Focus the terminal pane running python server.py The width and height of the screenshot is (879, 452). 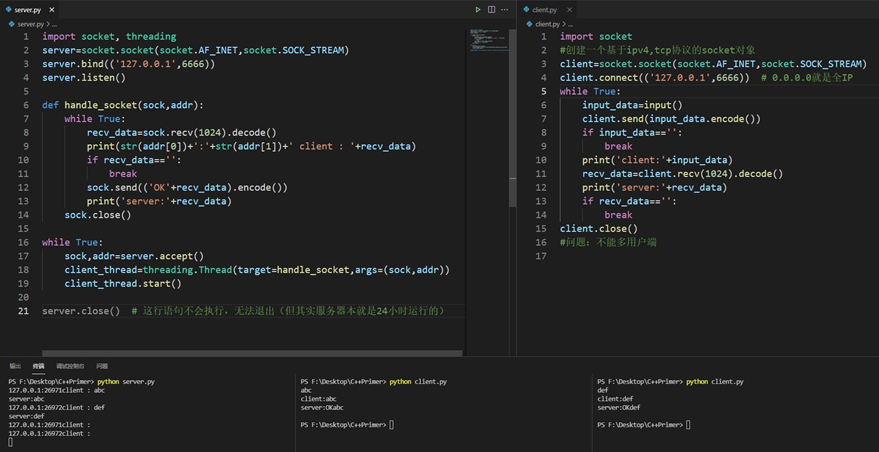pos(147,412)
